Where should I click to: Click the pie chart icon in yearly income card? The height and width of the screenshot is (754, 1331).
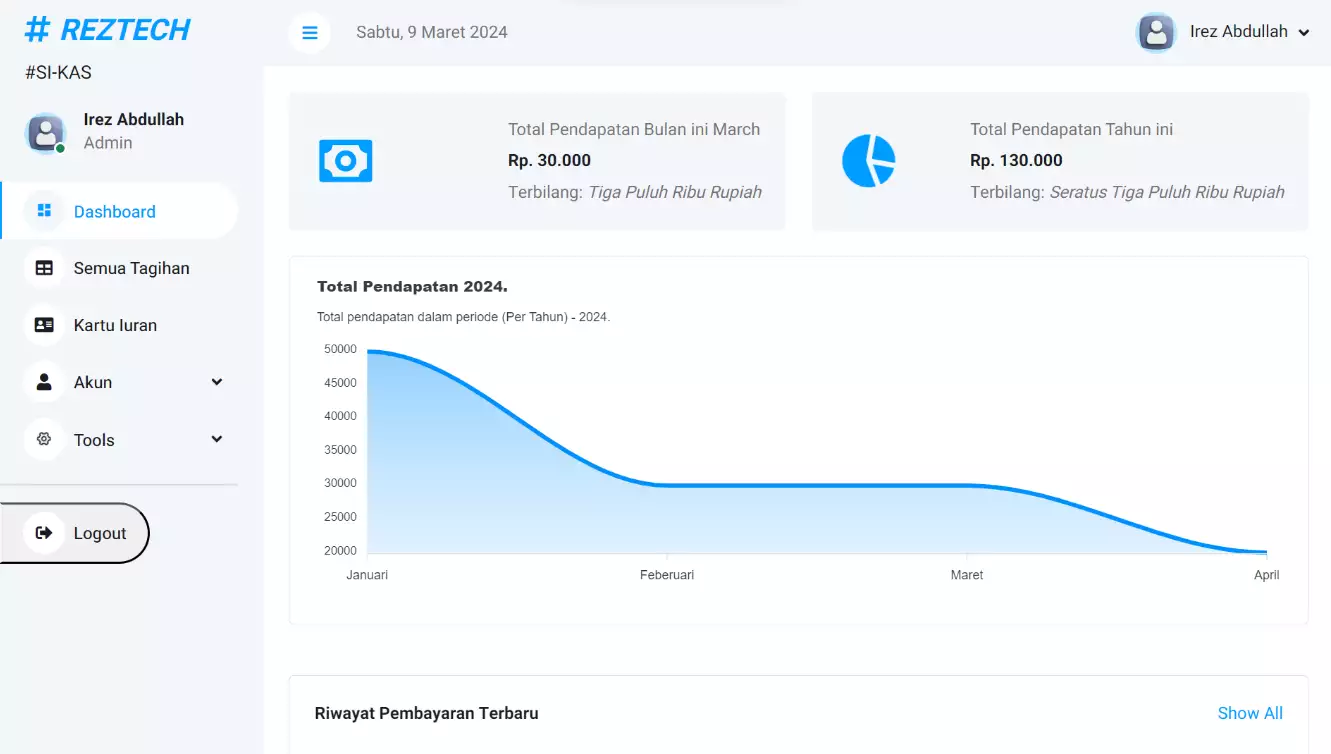868,161
